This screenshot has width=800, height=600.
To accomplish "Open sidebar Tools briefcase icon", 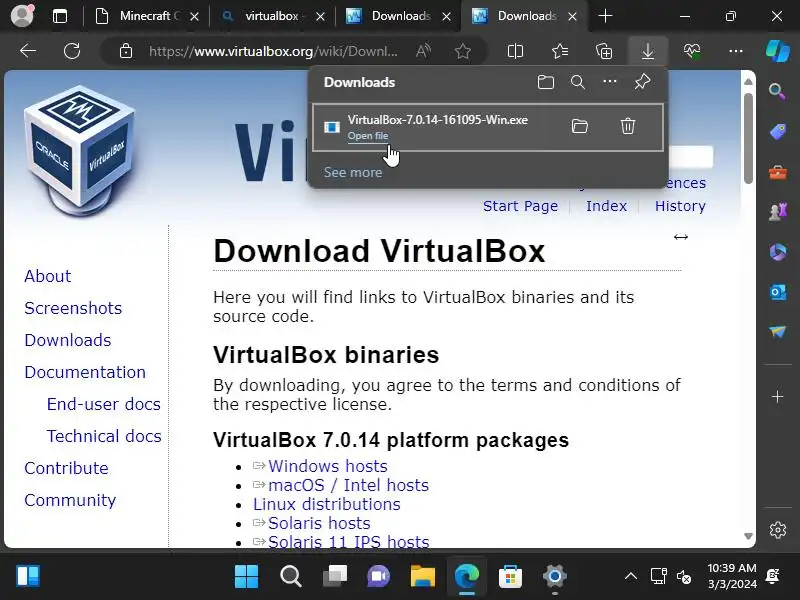I will [778, 172].
